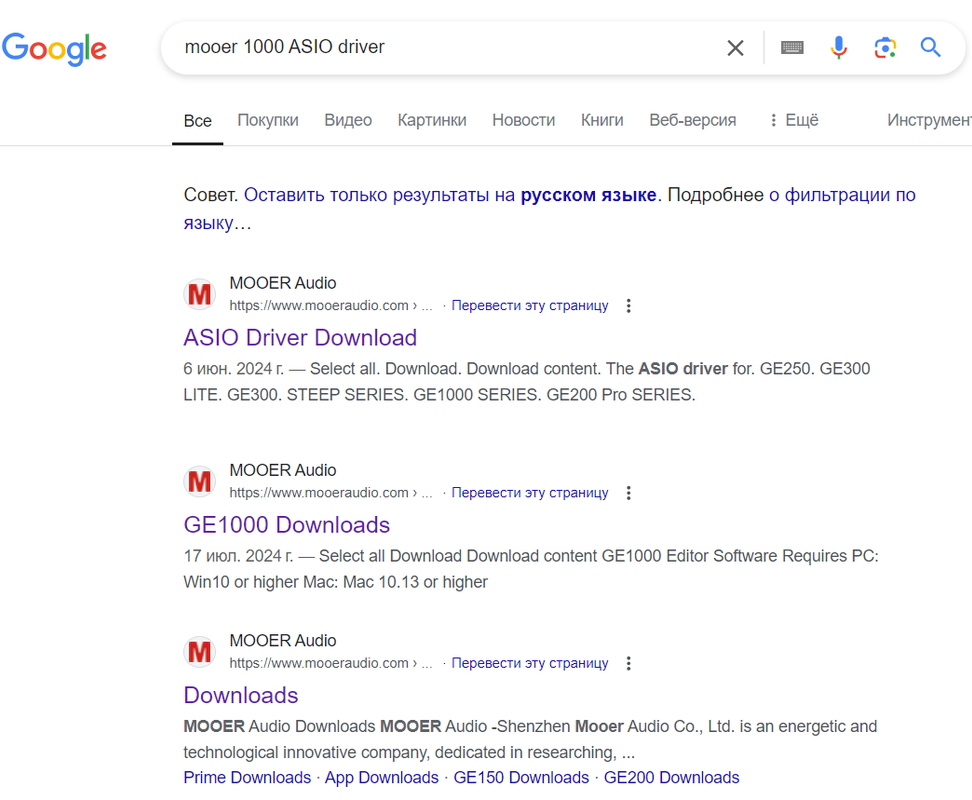Image resolution: width=972 pixels, height=800 pixels.
Task: Switch to the Новости tab
Action: click(524, 120)
